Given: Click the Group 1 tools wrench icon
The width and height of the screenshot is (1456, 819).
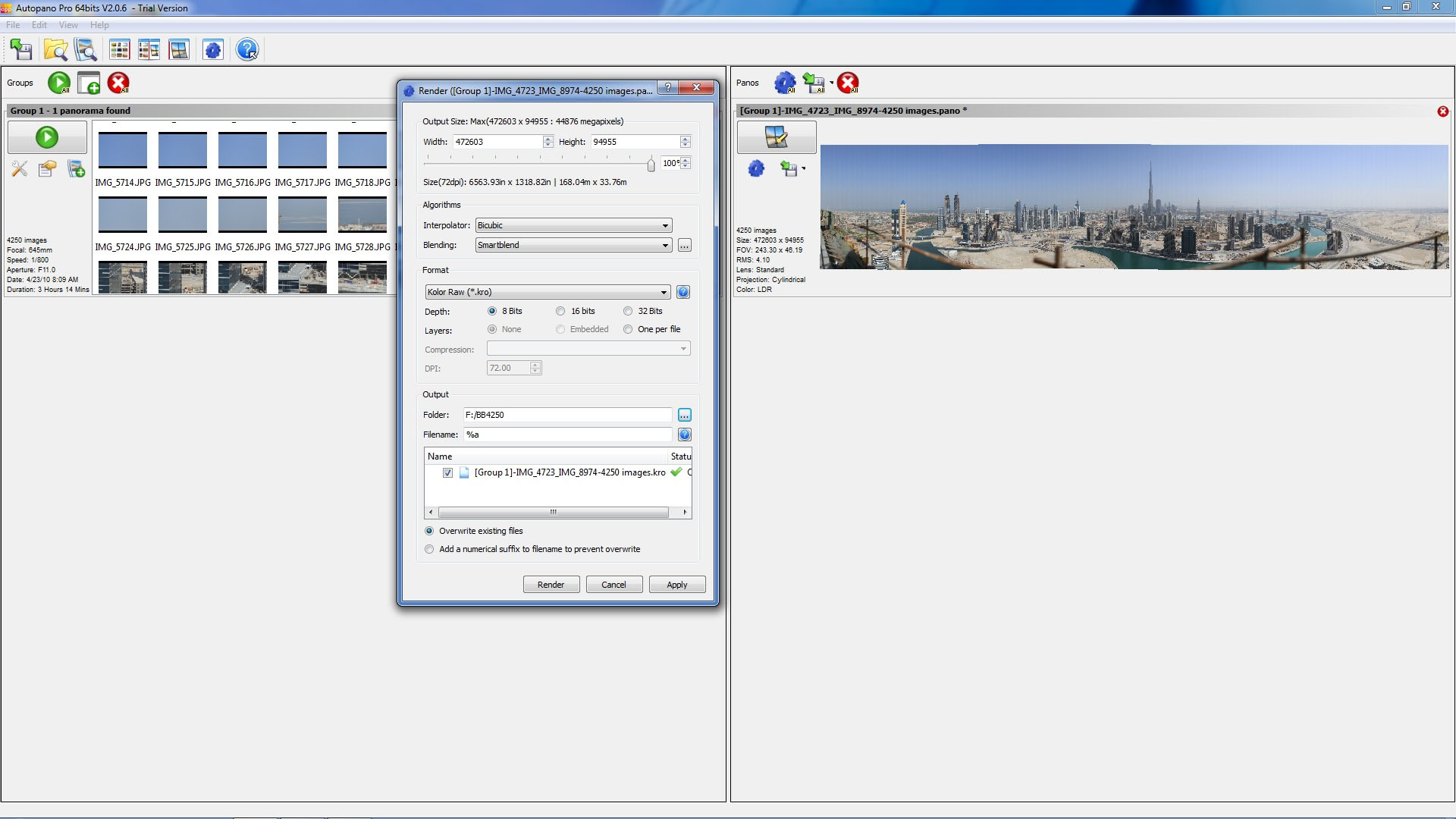Looking at the screenshot, I should 20,168.
